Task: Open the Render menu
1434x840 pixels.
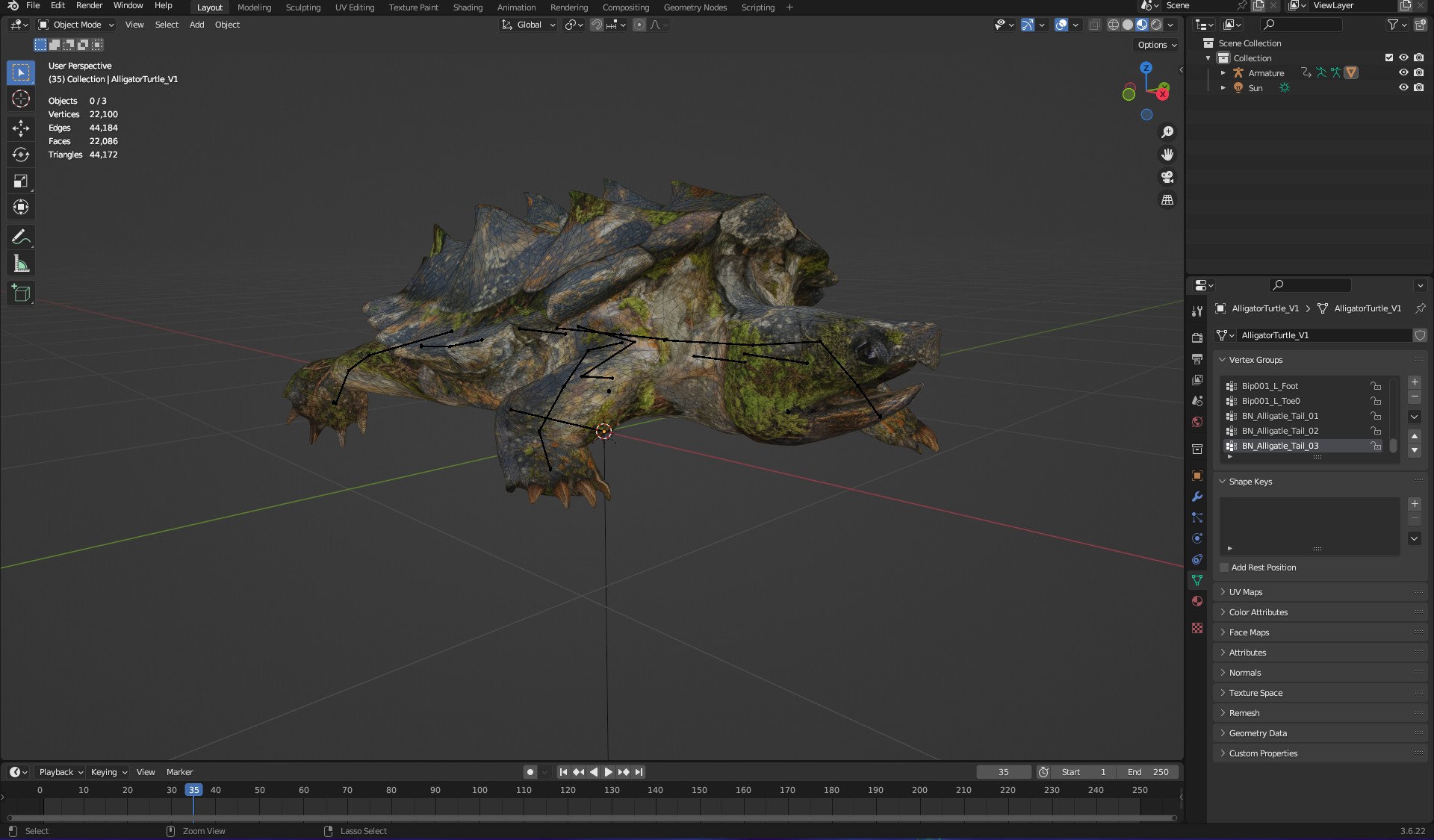Action: 89,5
